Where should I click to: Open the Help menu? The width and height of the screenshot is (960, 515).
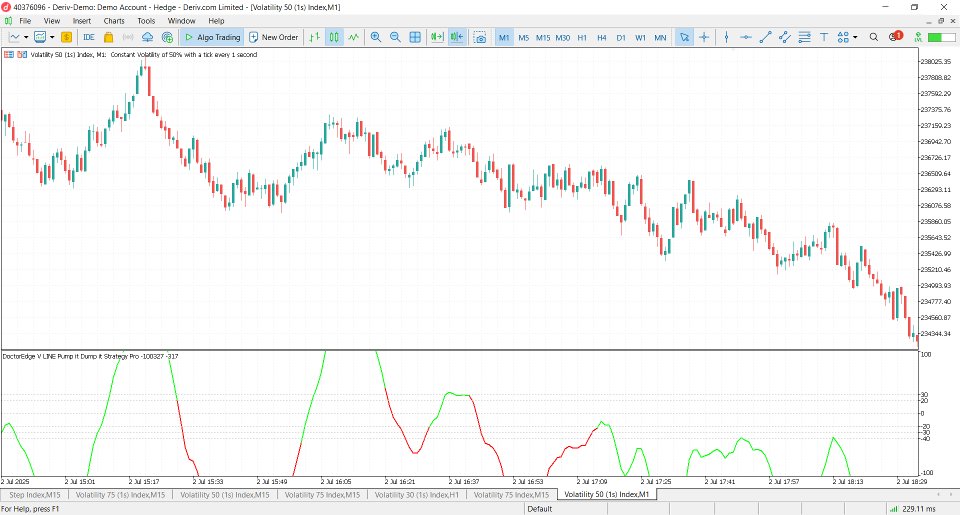point(216,21)
